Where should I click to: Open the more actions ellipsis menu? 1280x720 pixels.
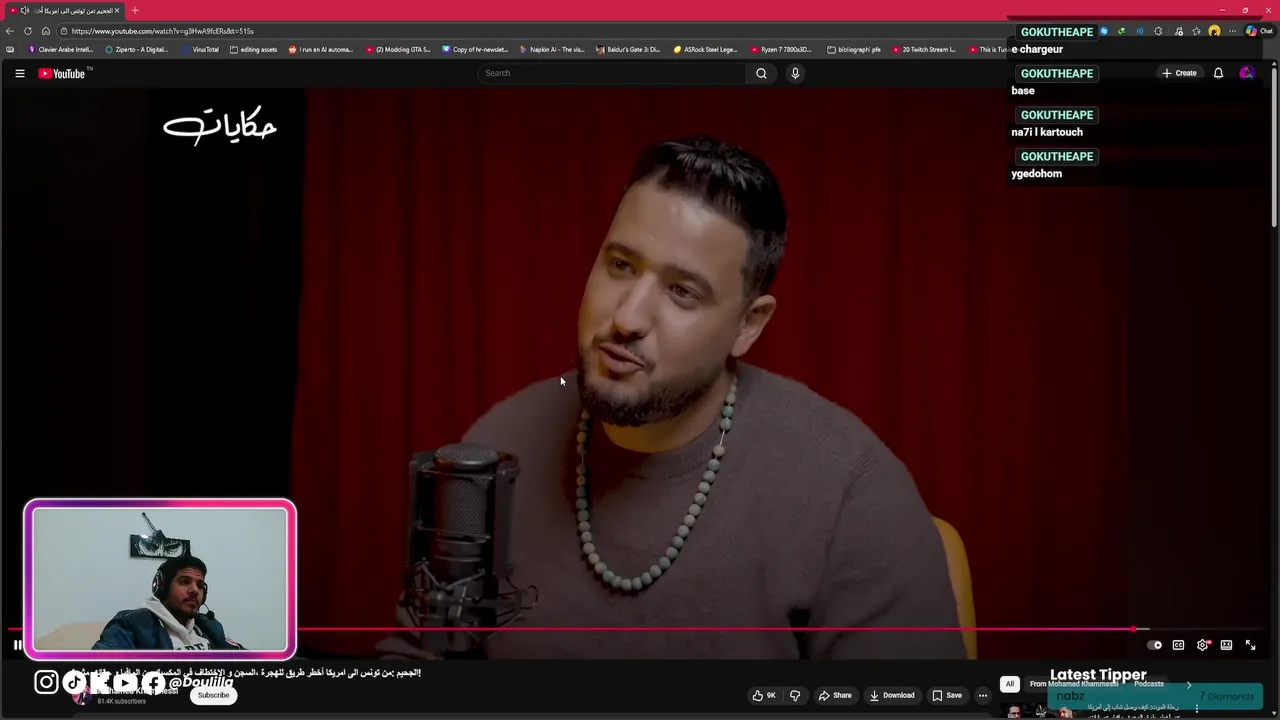983,695
